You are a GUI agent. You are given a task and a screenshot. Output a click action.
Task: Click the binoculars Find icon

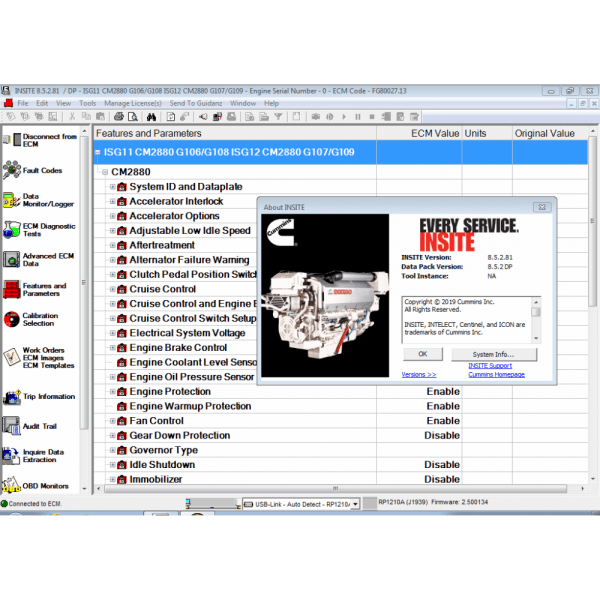point(151,117)
